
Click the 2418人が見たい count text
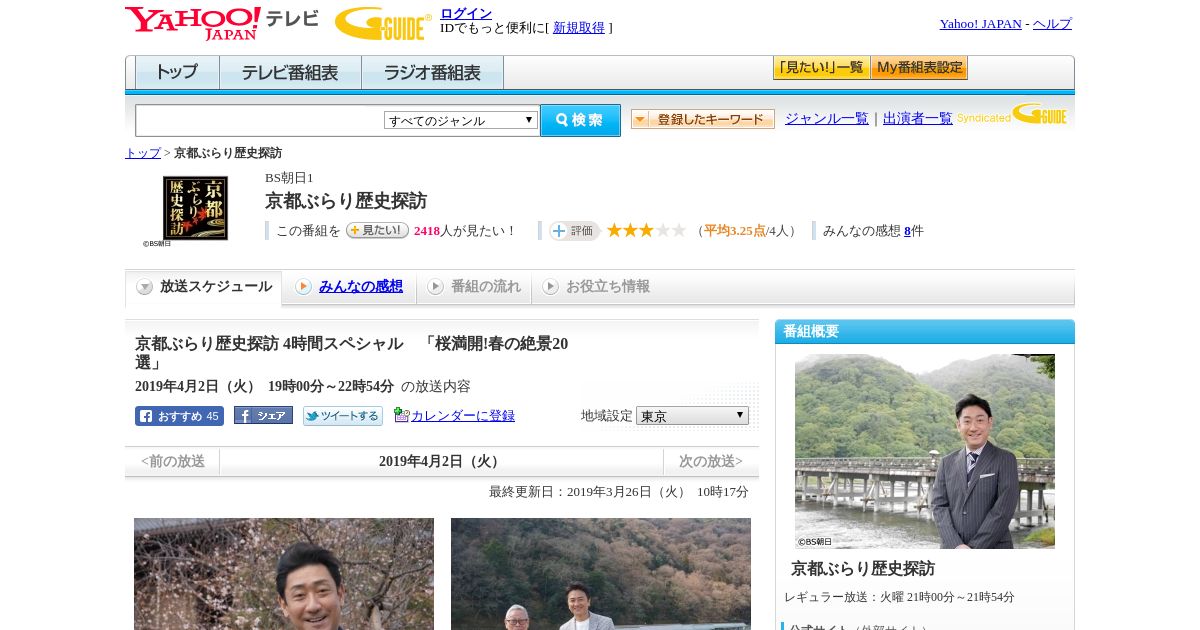[464, 231]
